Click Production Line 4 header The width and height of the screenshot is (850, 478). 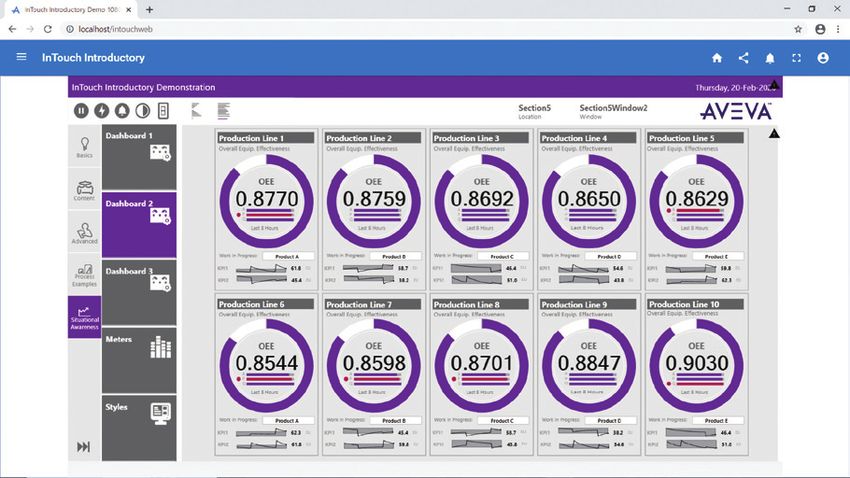[588, 138]
